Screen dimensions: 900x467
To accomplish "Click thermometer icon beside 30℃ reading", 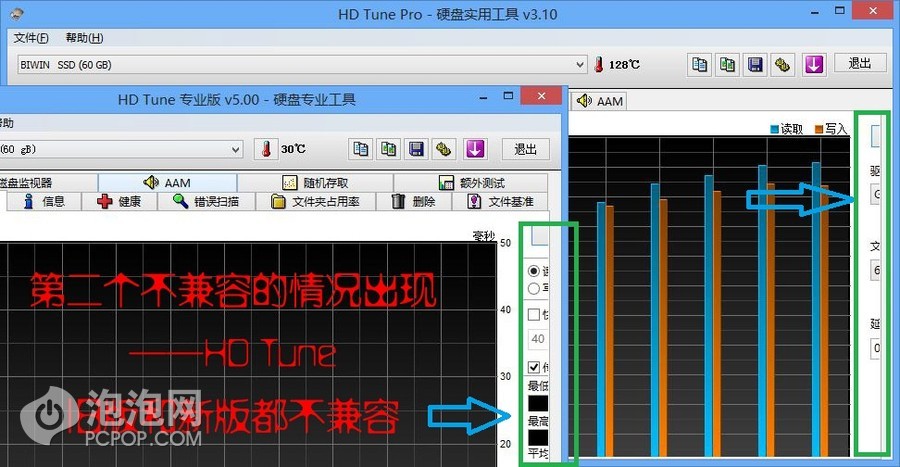I will pos(267,149).
